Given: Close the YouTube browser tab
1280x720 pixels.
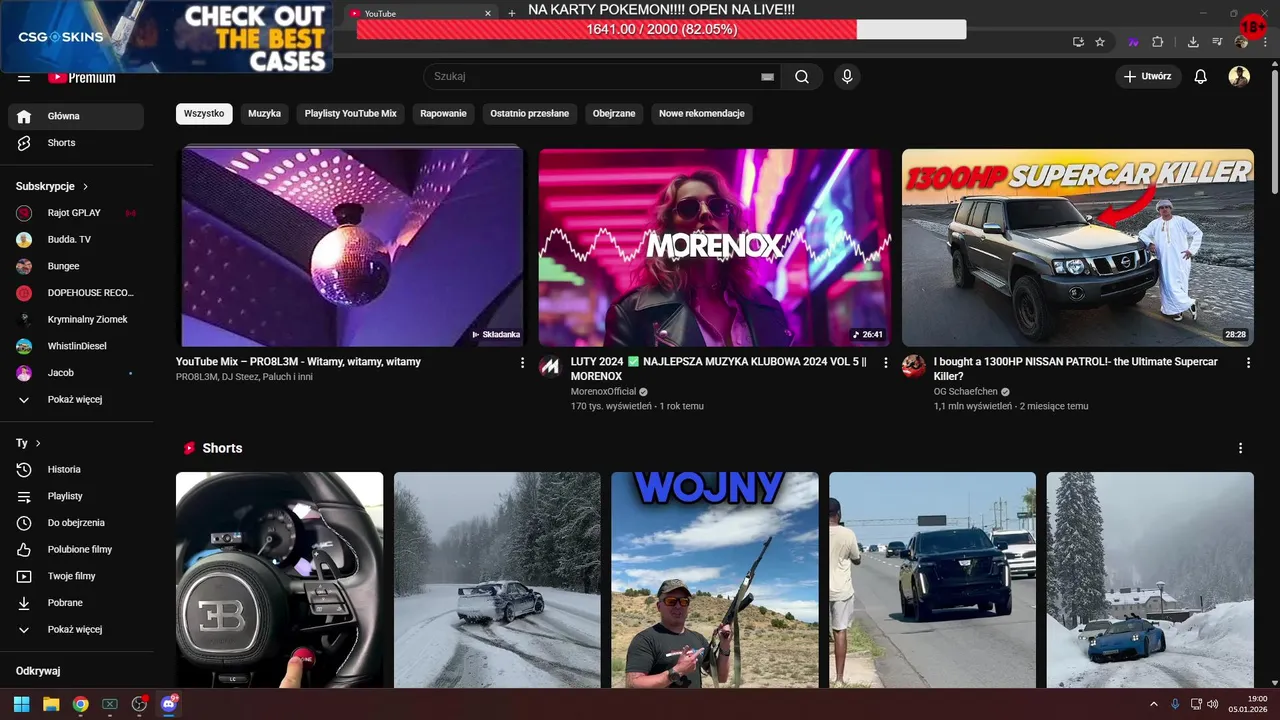Looking at the screenshot, I should point(488,13).
